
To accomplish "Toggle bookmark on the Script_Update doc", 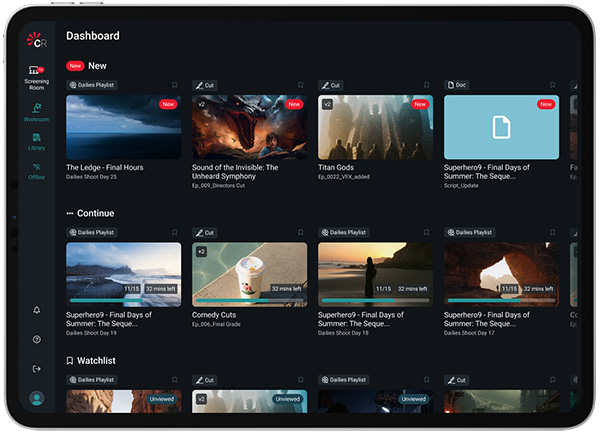I will click(x=552, y=85).
